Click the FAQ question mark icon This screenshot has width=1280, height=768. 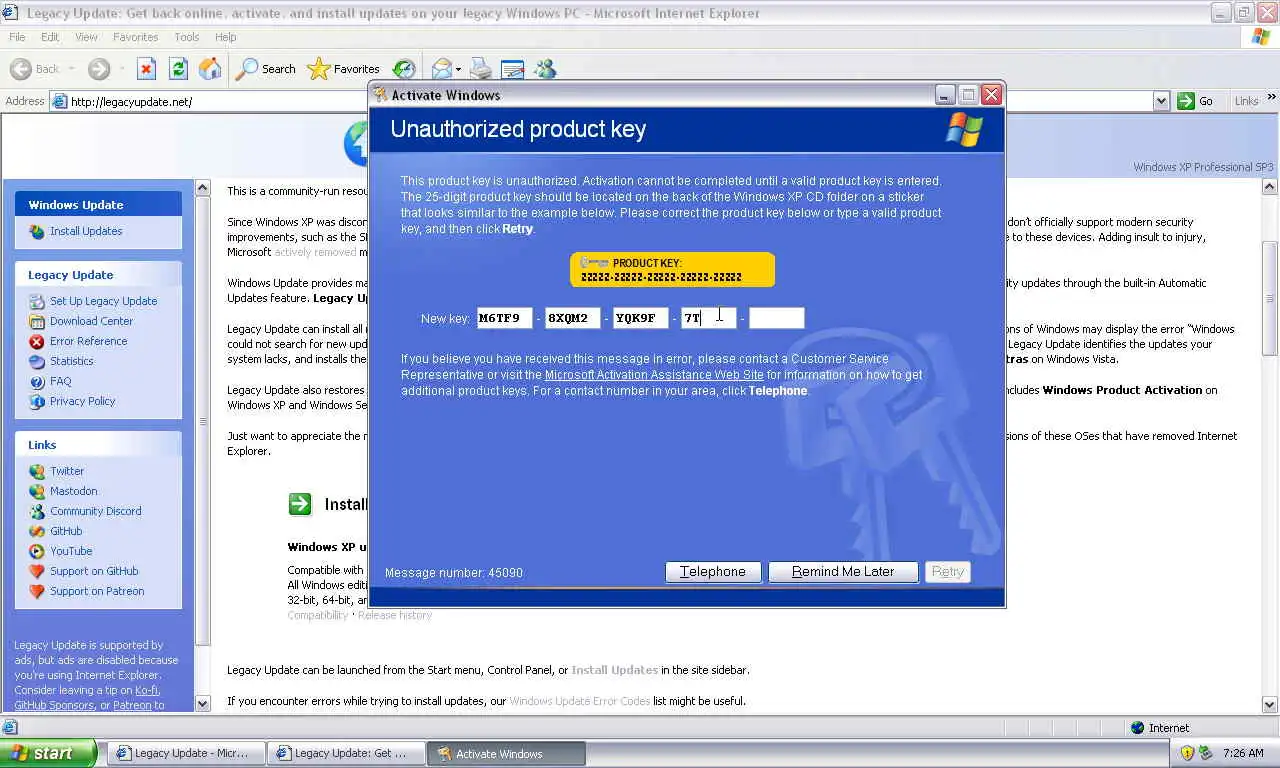[37, 381]
